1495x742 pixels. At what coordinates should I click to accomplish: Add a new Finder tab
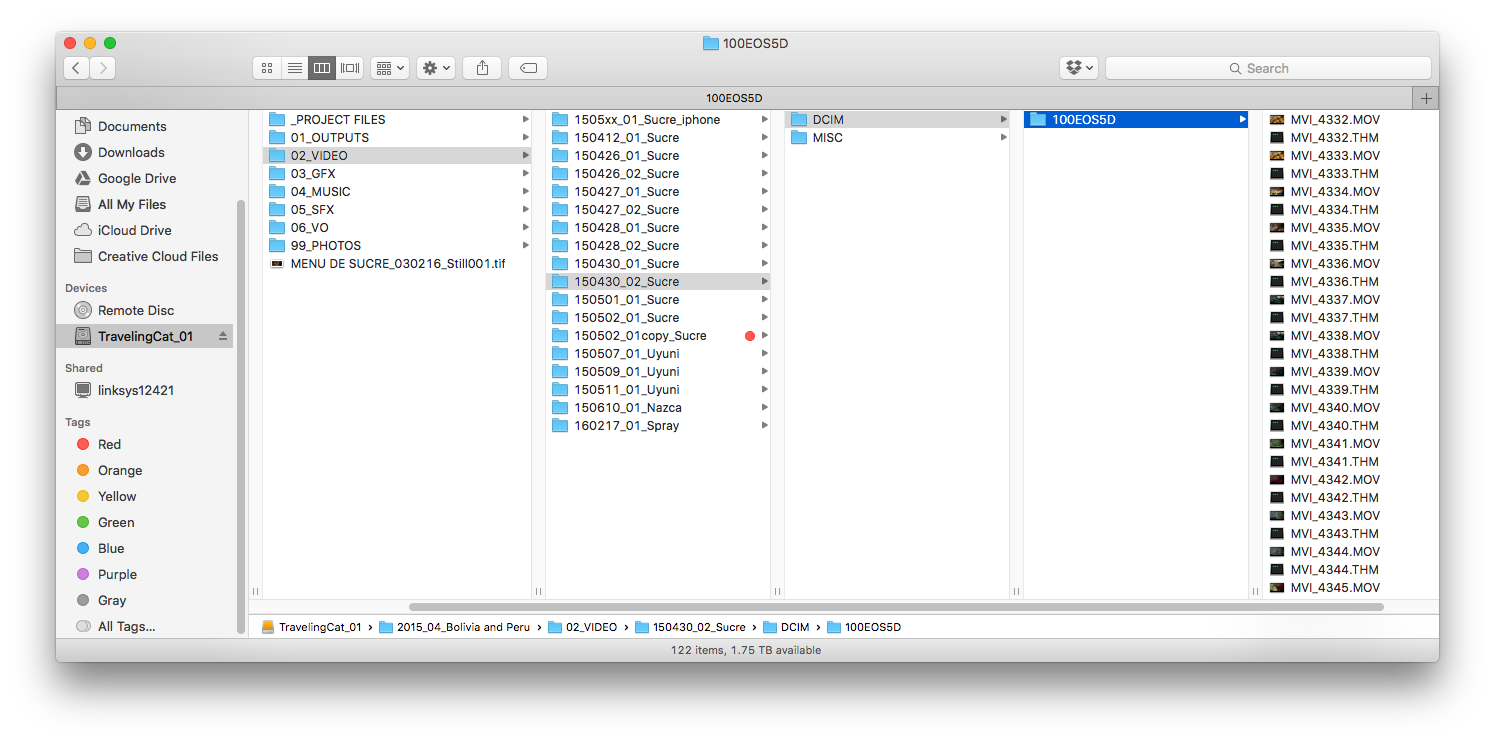tap(1426, 98)
